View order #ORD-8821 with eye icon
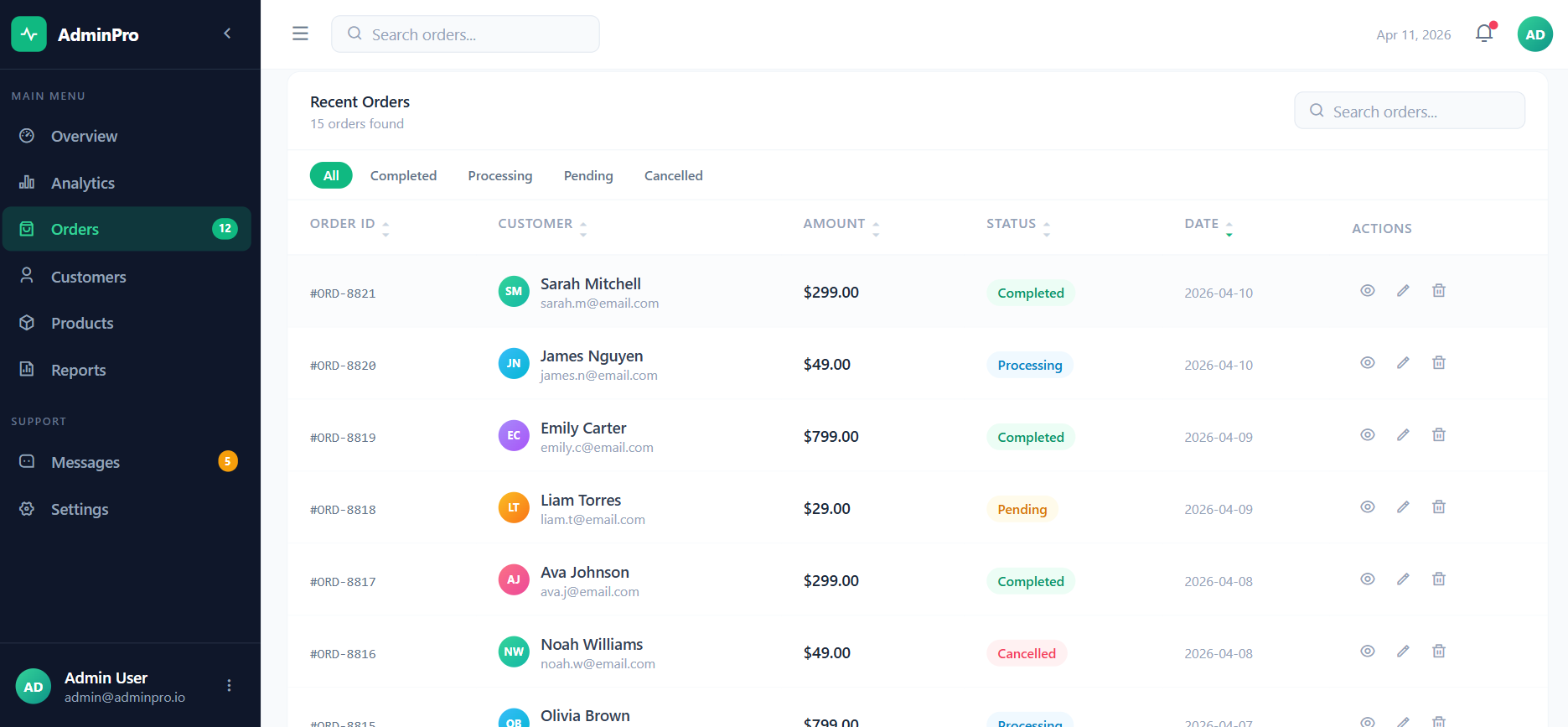Screen dimensions: 1568x727 1368,291
